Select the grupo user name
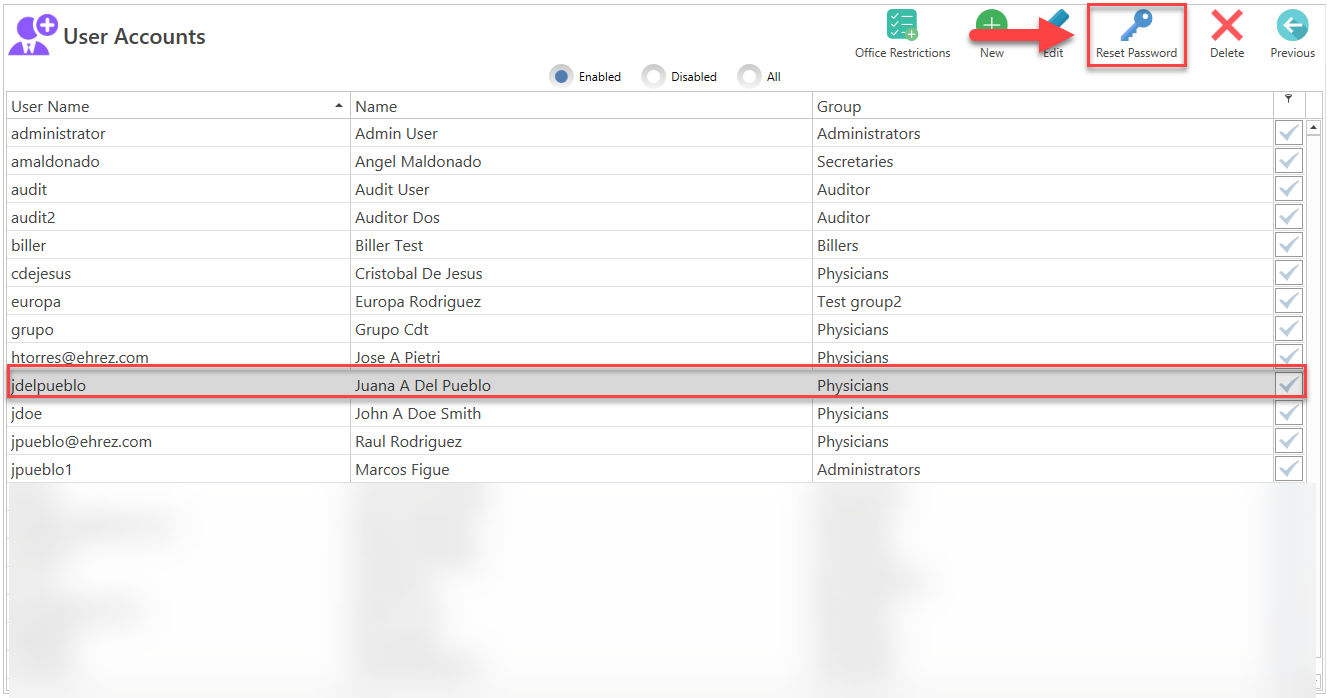 (x=32, y=329)
